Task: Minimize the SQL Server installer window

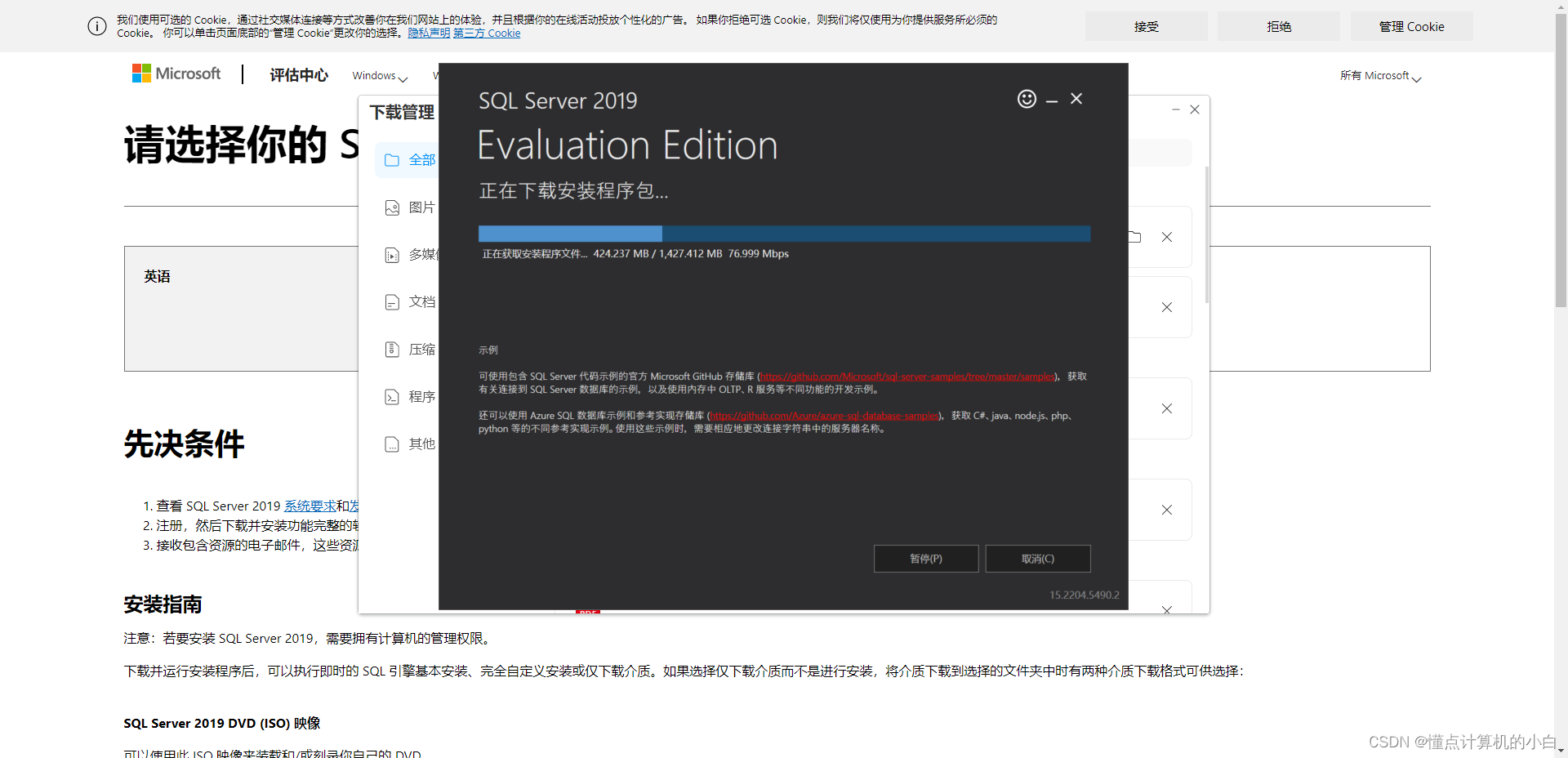Action: (1052, 100)
